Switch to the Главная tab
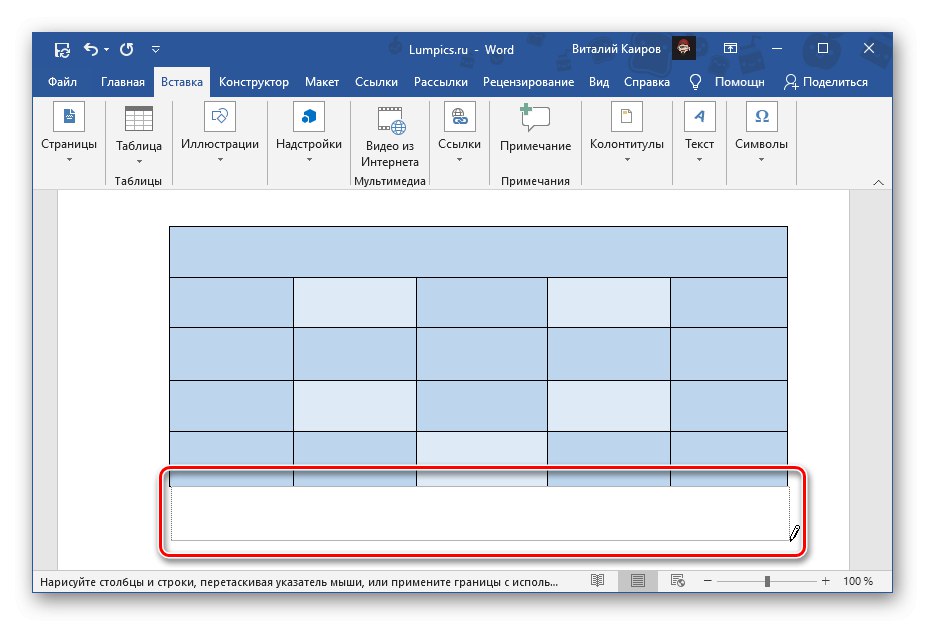 [123, 82]
